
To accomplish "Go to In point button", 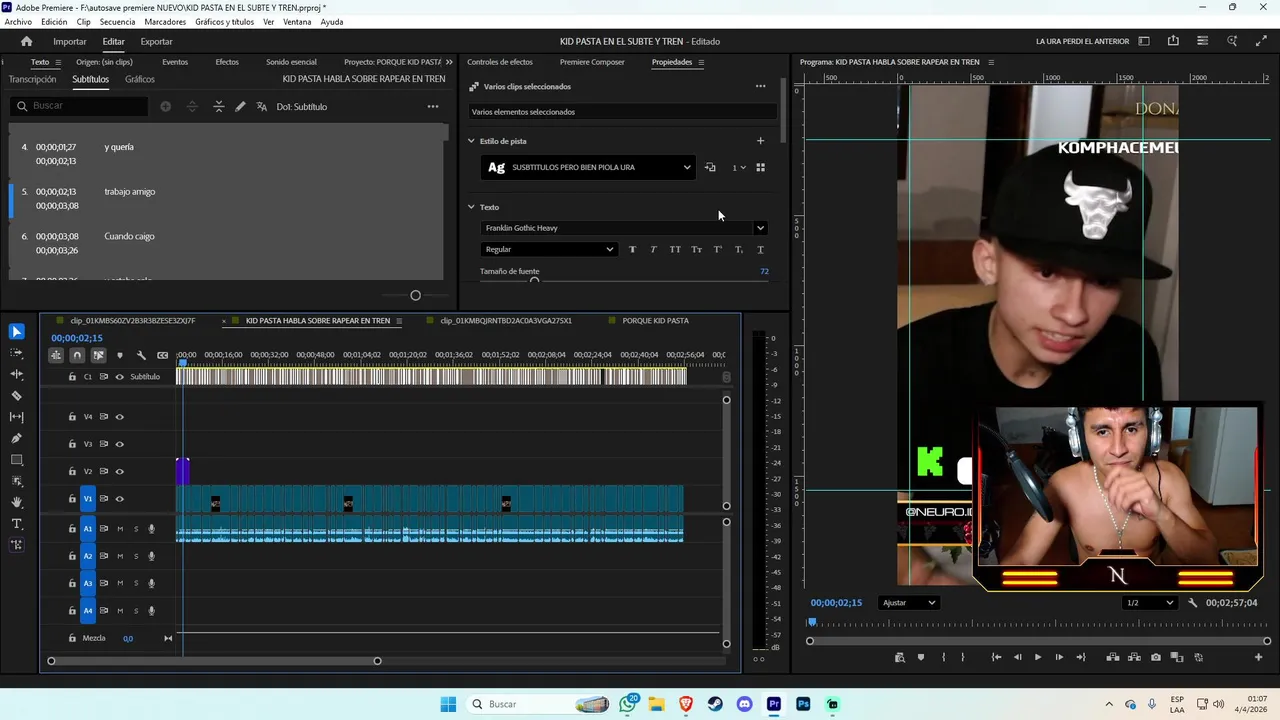I will [996, 657].
